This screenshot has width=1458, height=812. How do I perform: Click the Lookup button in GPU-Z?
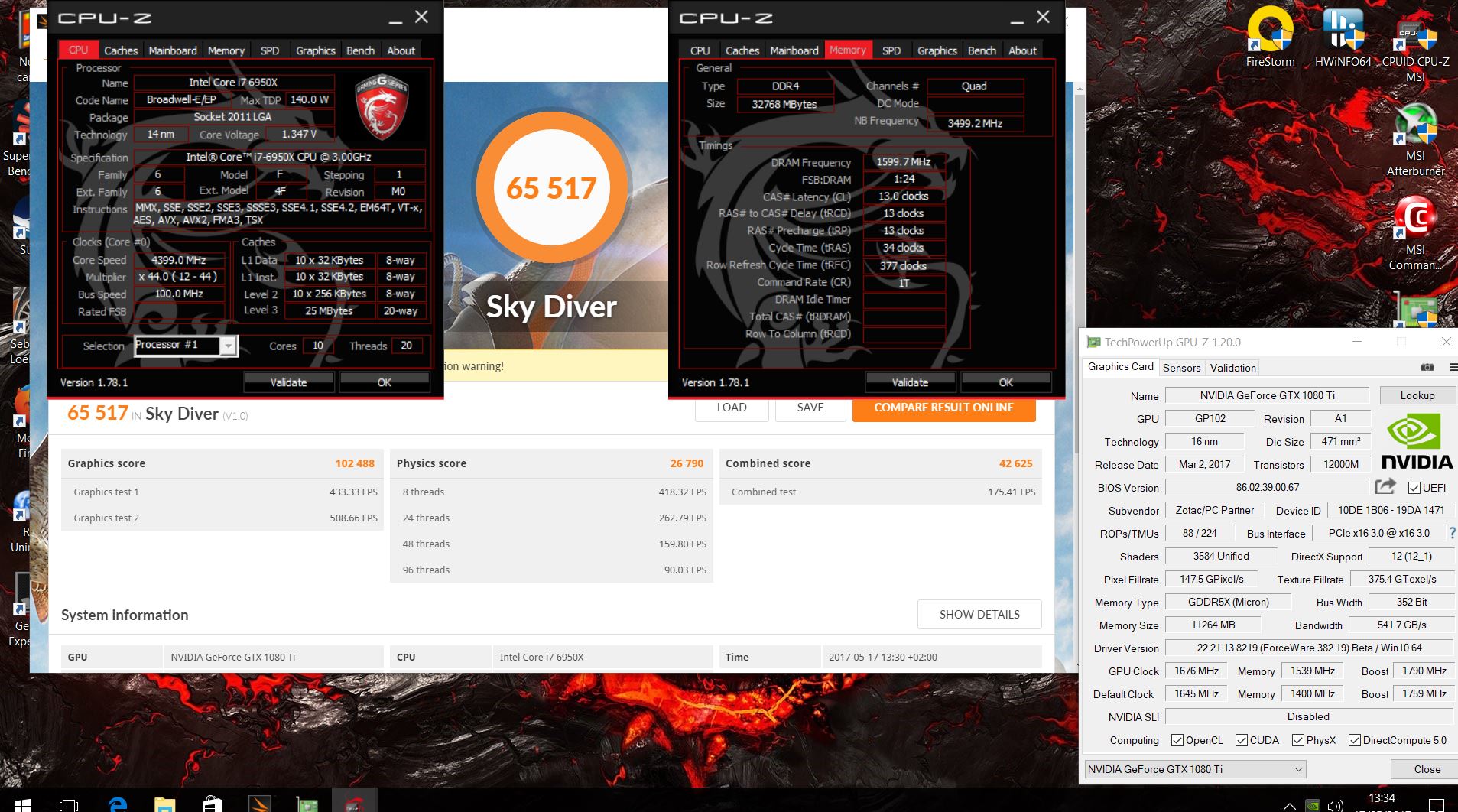point(1417,395)
